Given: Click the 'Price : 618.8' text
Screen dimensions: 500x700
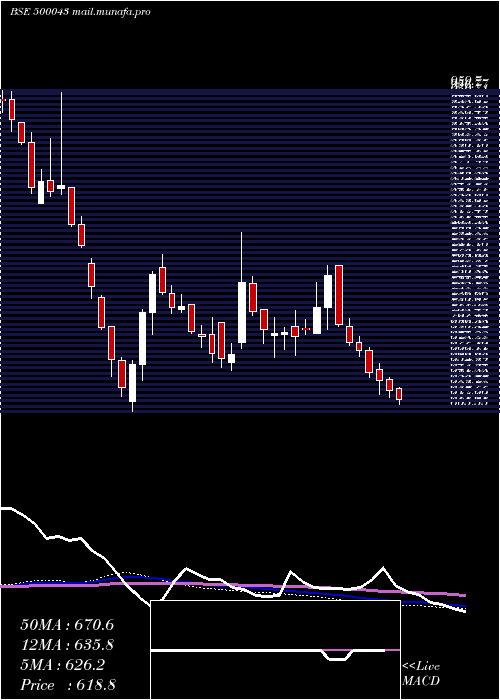Looking at the screenshot, I should 68,685.
